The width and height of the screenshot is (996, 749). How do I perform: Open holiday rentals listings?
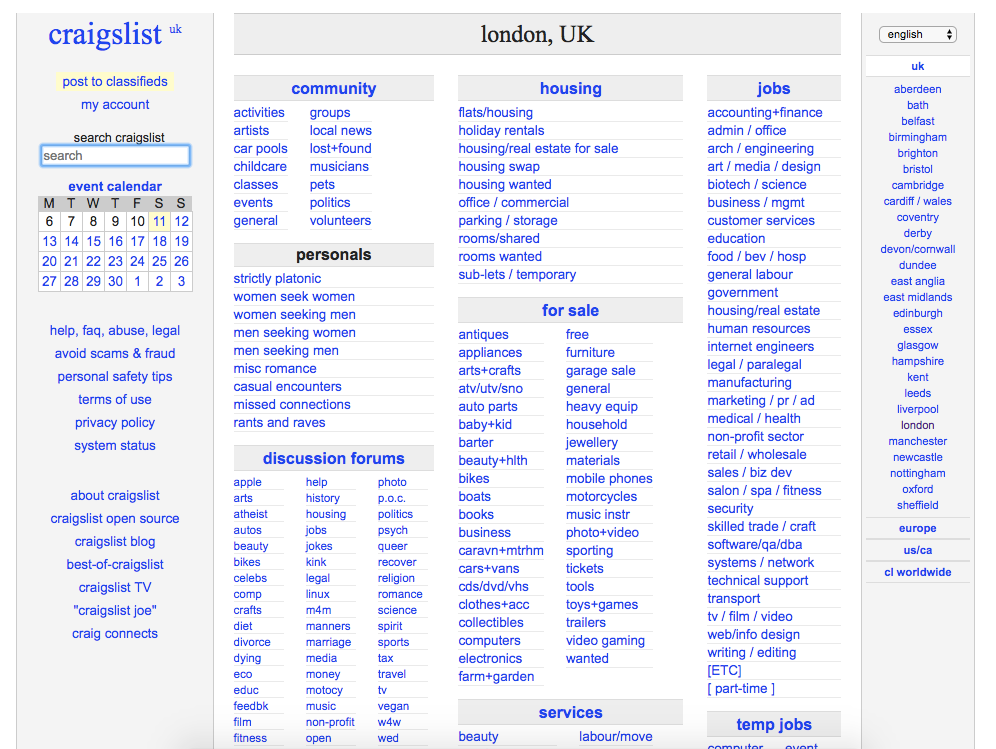(501, 130)
